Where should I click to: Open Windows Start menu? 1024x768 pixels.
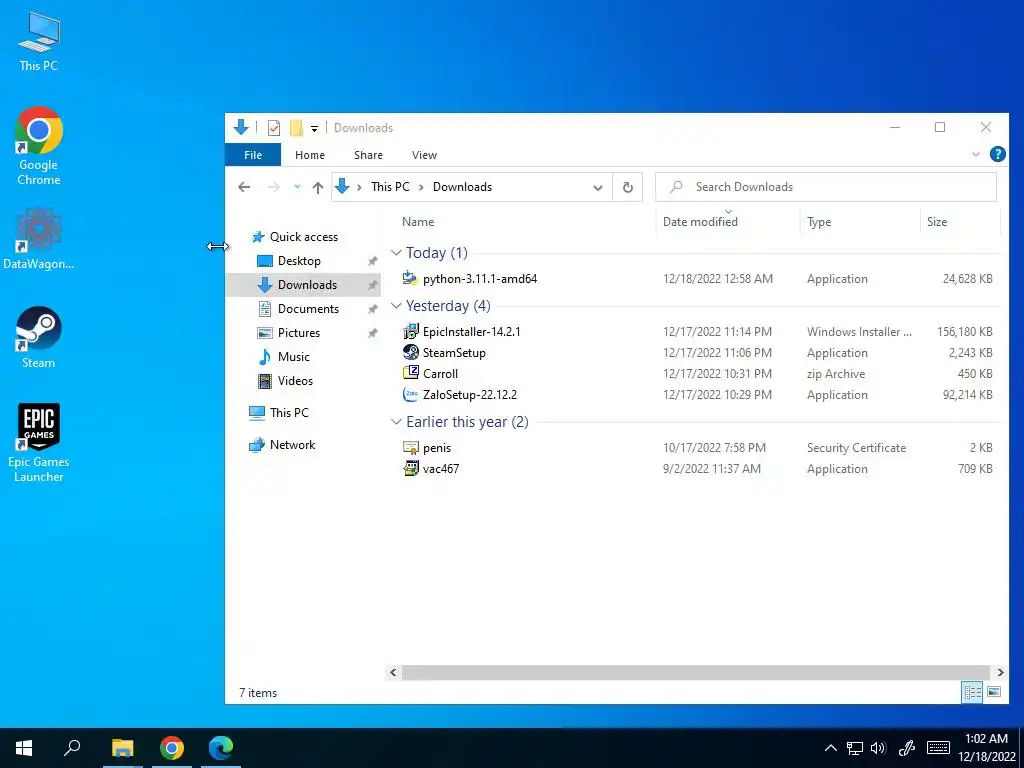24,748
